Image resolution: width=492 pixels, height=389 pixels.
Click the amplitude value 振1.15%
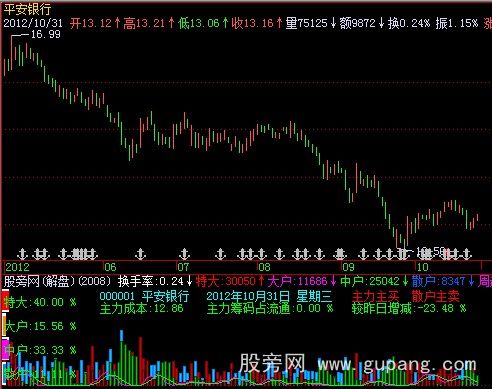coord(456,23)
